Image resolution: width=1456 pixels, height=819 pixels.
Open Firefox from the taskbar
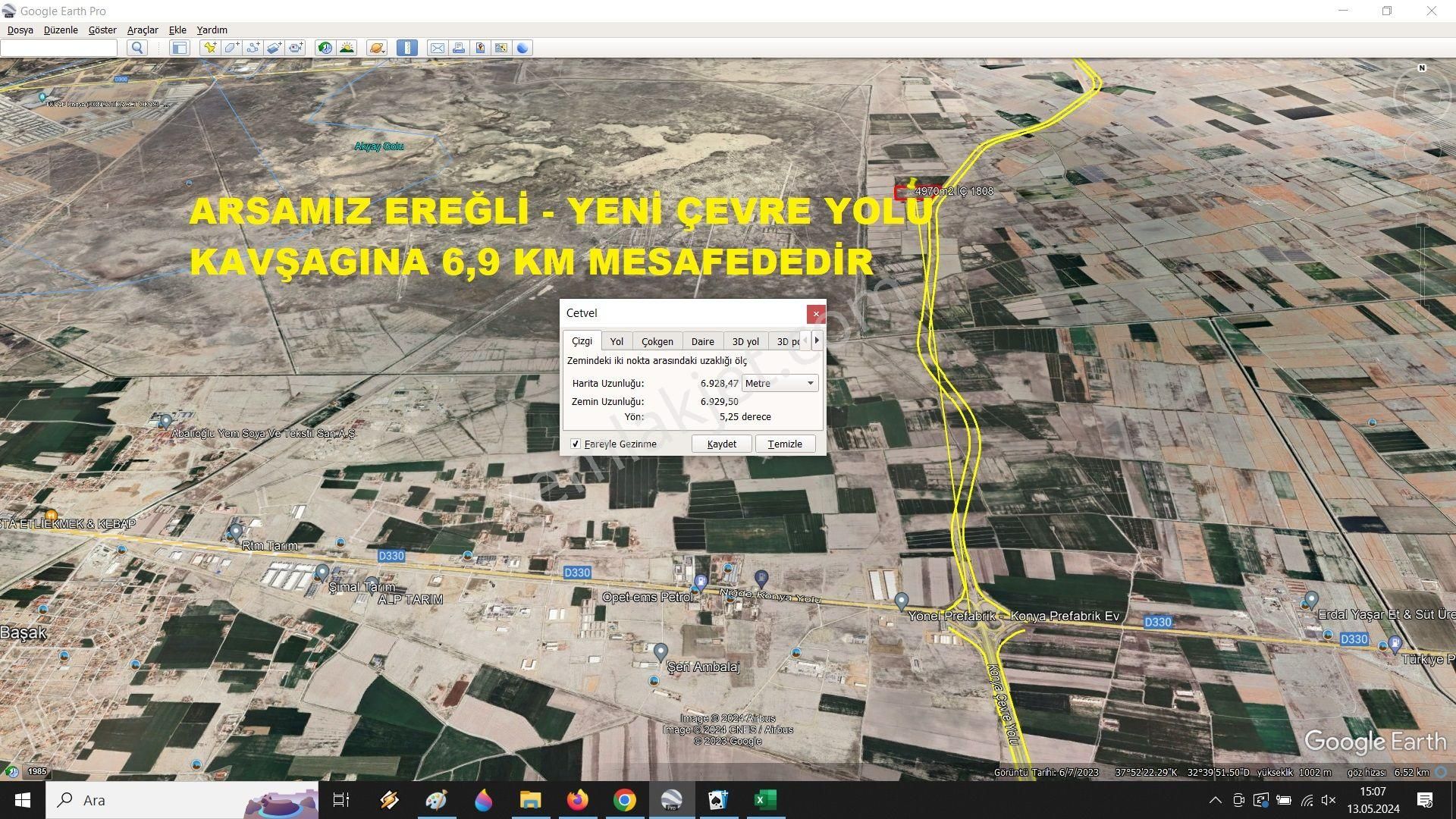[577, 800]
